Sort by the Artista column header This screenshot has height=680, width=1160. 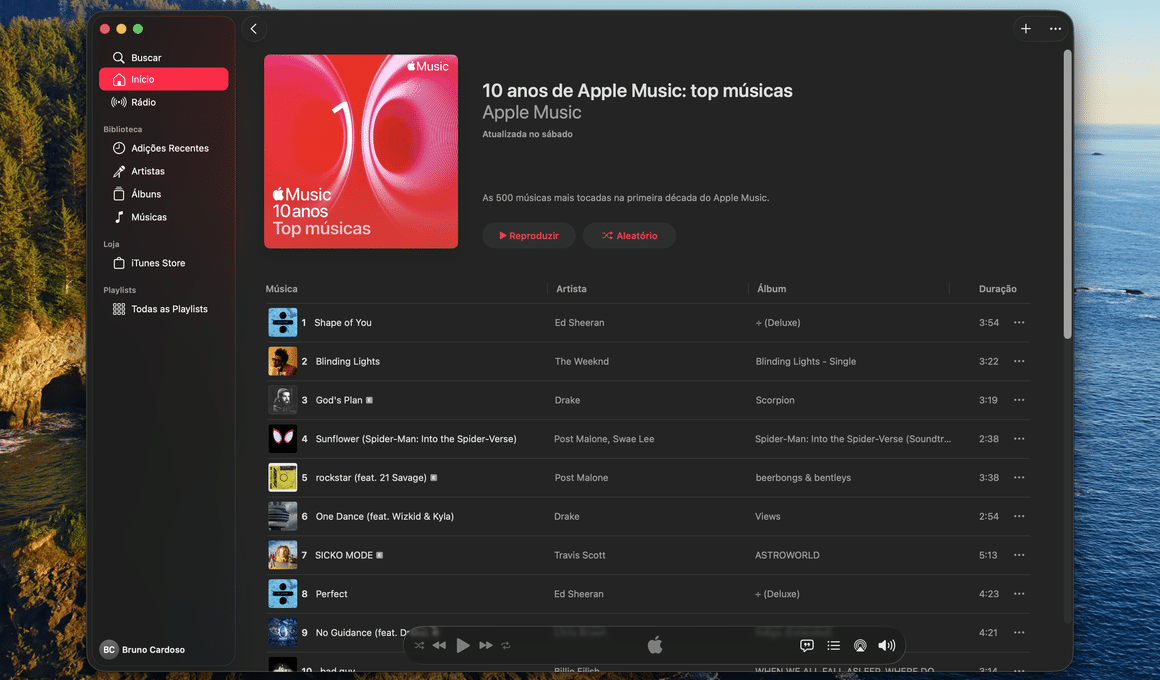(571, 289)
